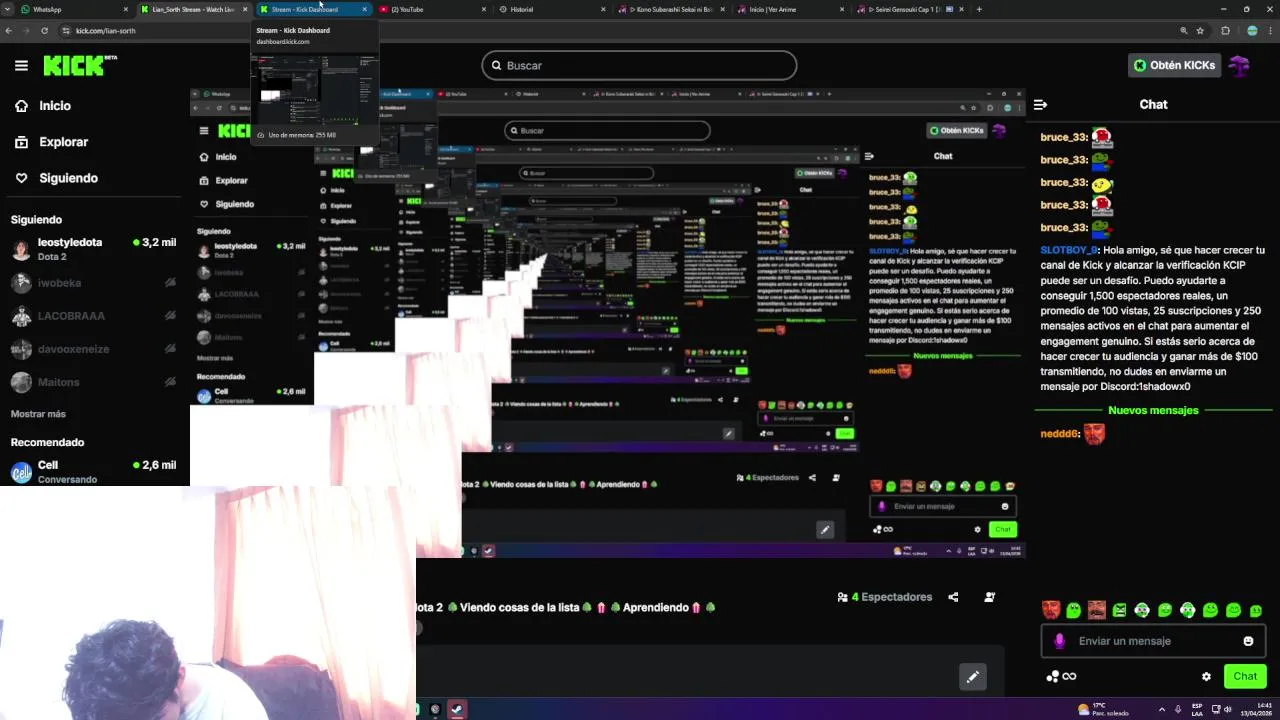Screen dimensions: 1280x720
Task: Click SLOTBOY_B username in chat
Action: point(1068,250)
